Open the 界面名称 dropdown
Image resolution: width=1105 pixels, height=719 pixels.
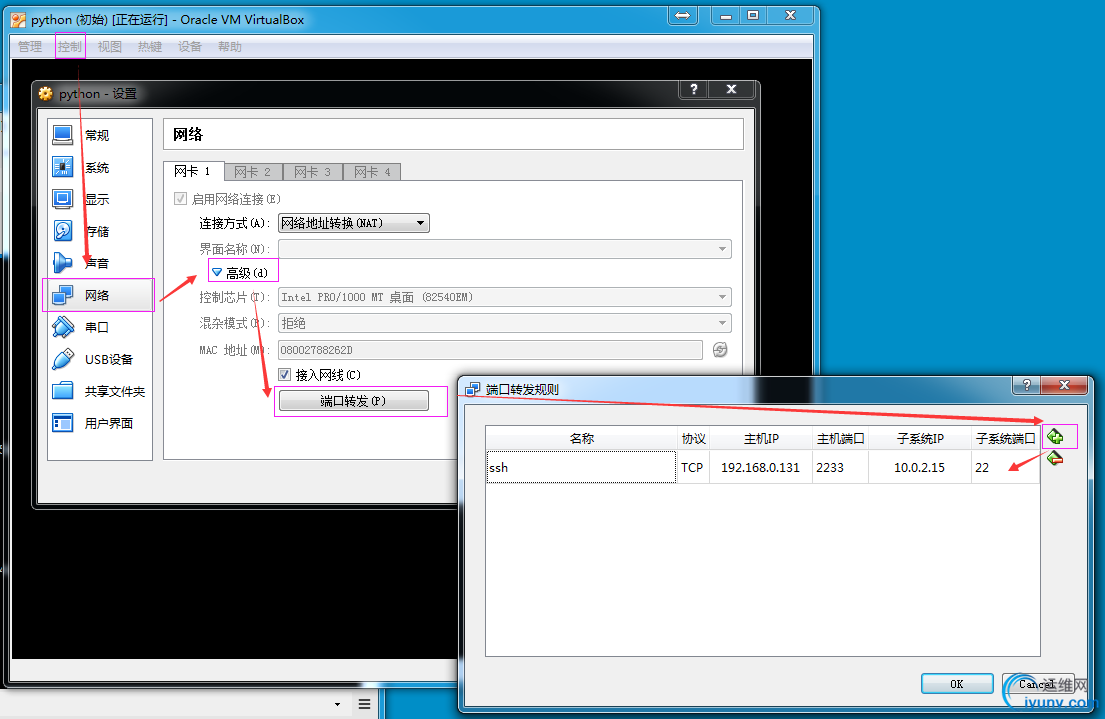coord(505,249)
